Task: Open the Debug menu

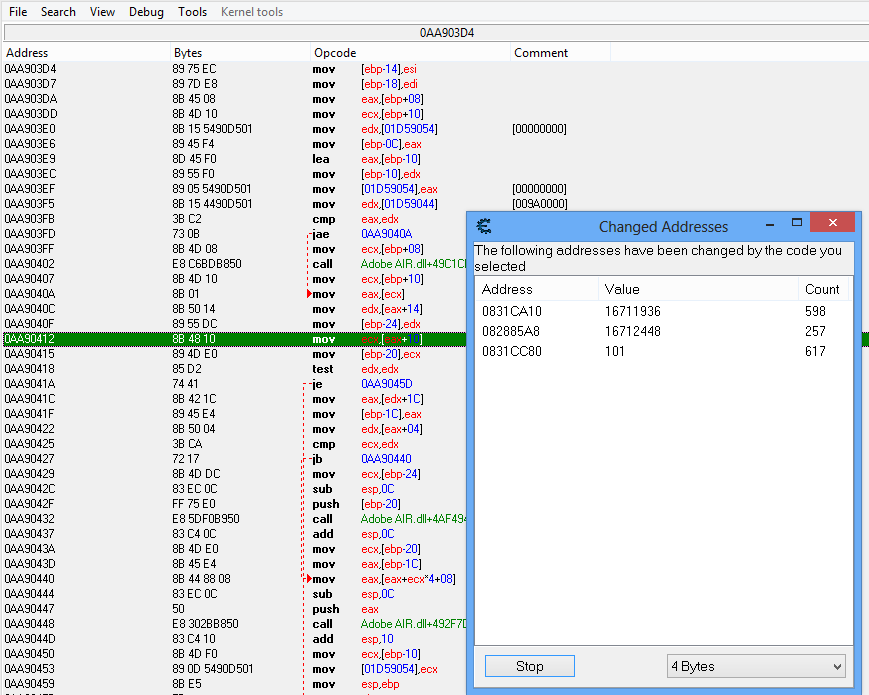Action: click(146, 12)
